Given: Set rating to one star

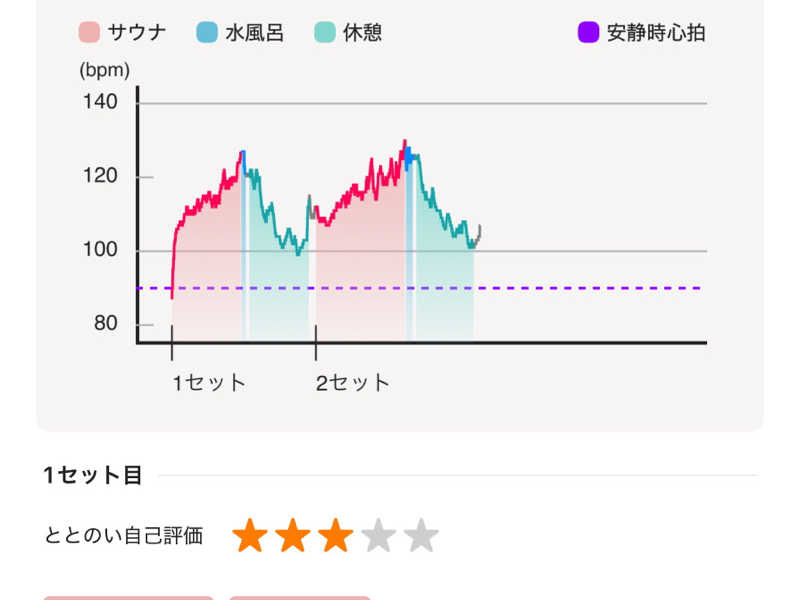Looking at the screenshot, I should click(x=250, y=536).
